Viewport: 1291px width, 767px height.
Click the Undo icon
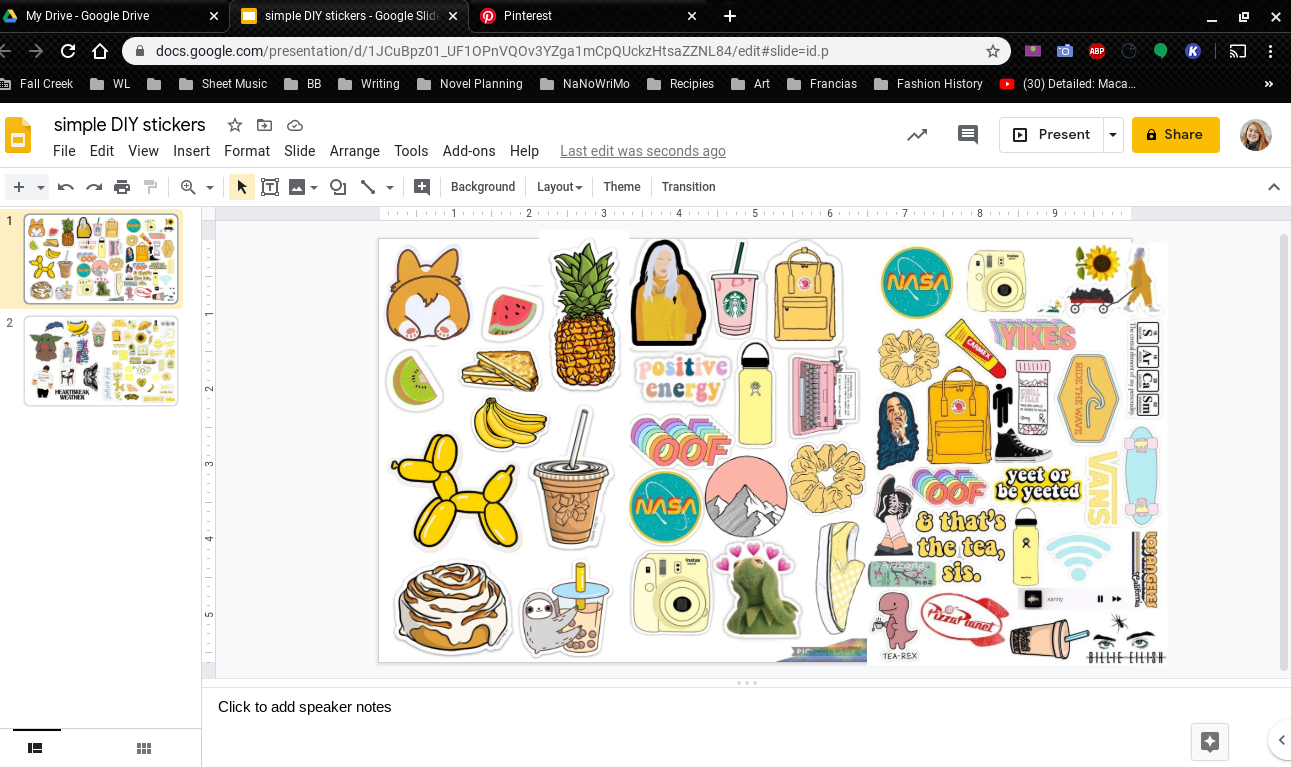65,186
